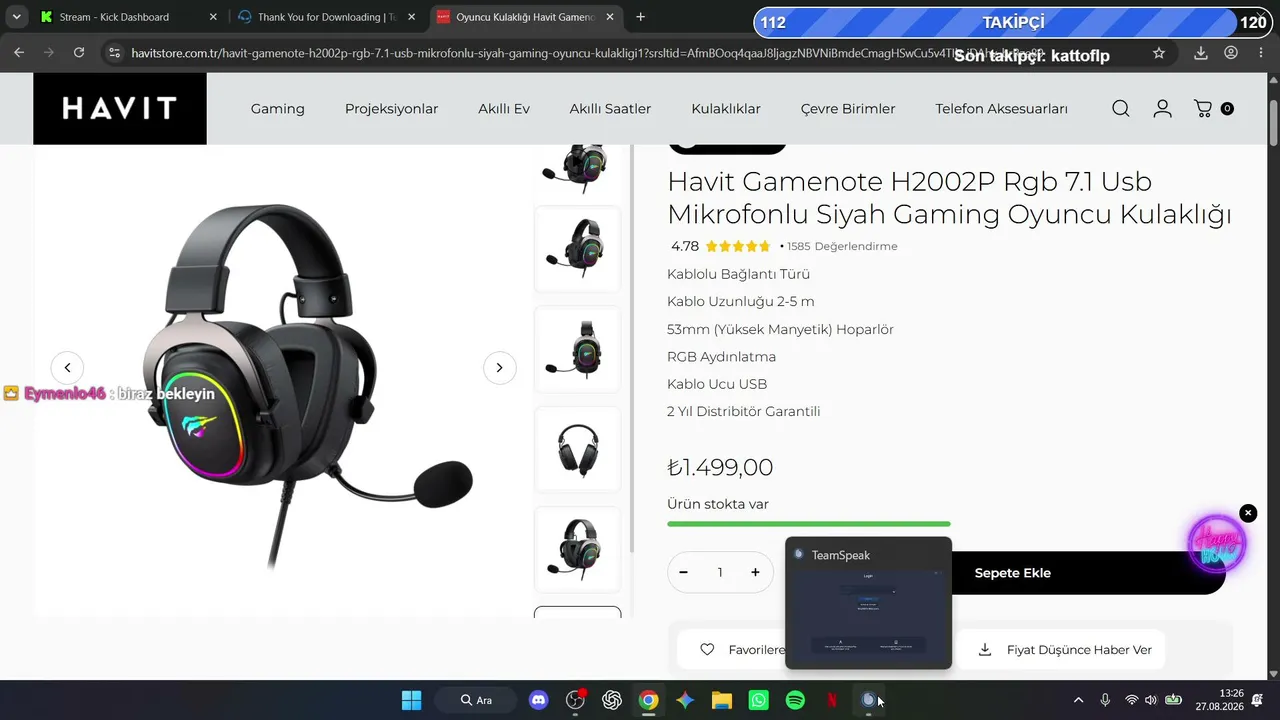1280x720 pixels.
Task: Open OBS Studio from the taskbar
Action: (x=575, y=700)
